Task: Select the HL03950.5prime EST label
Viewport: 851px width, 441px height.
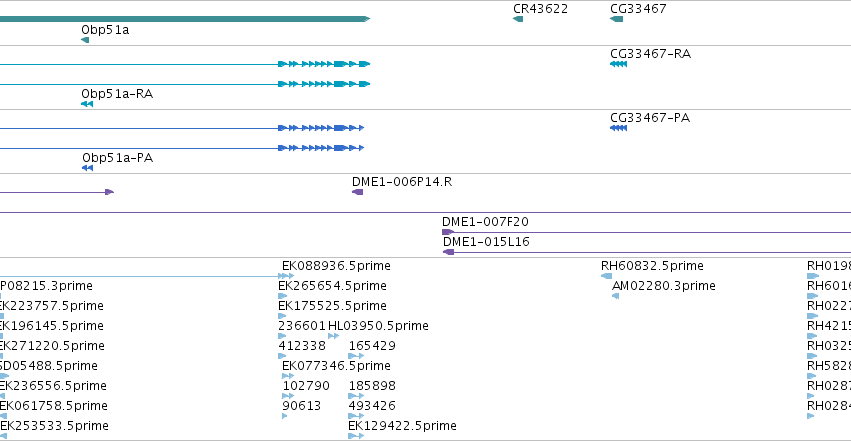Action: [x=378, y=326]
